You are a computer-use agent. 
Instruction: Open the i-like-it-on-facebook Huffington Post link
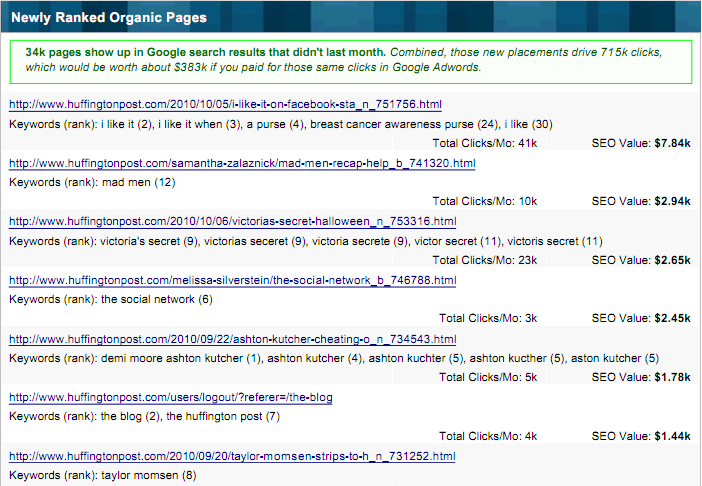[x=225, y=104]
